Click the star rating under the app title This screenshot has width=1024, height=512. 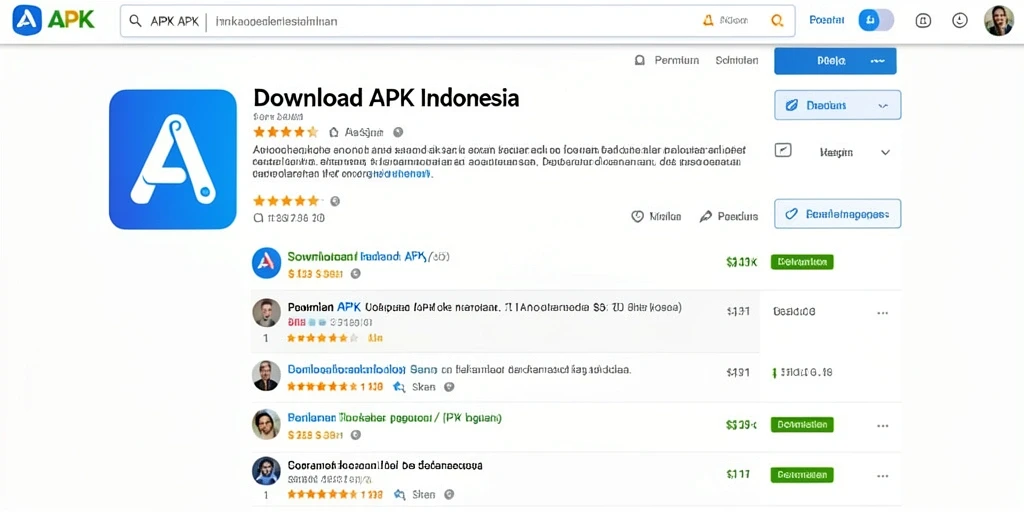click(x=285, y=132)
